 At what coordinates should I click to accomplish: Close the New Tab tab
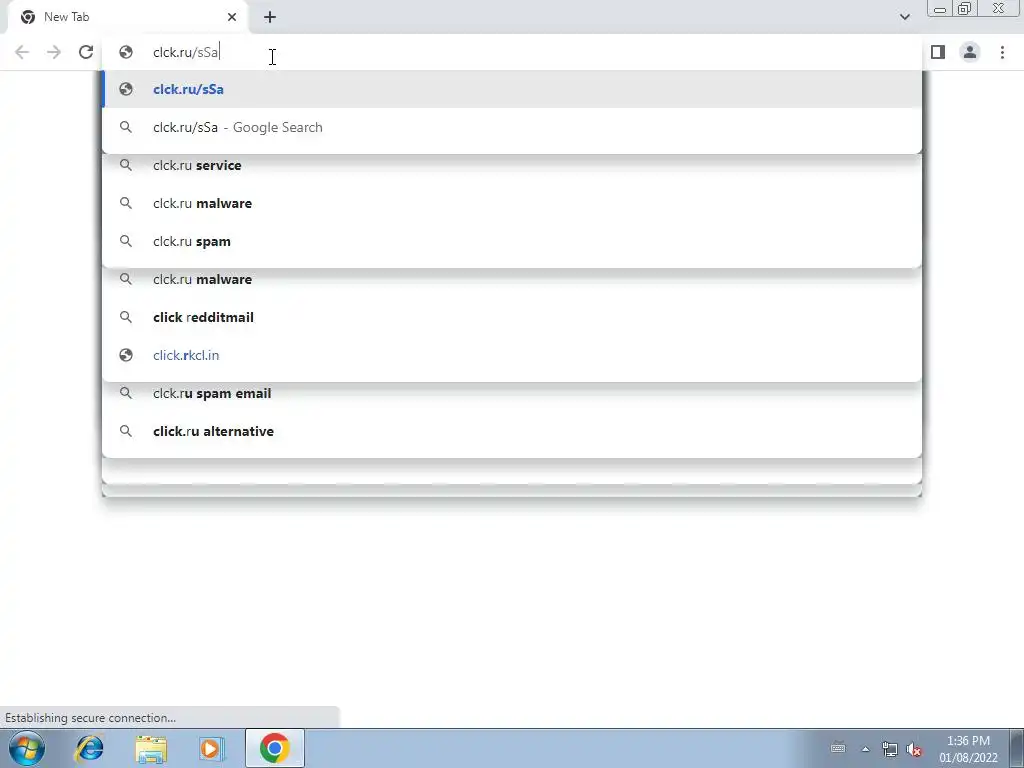pos(232,17)
